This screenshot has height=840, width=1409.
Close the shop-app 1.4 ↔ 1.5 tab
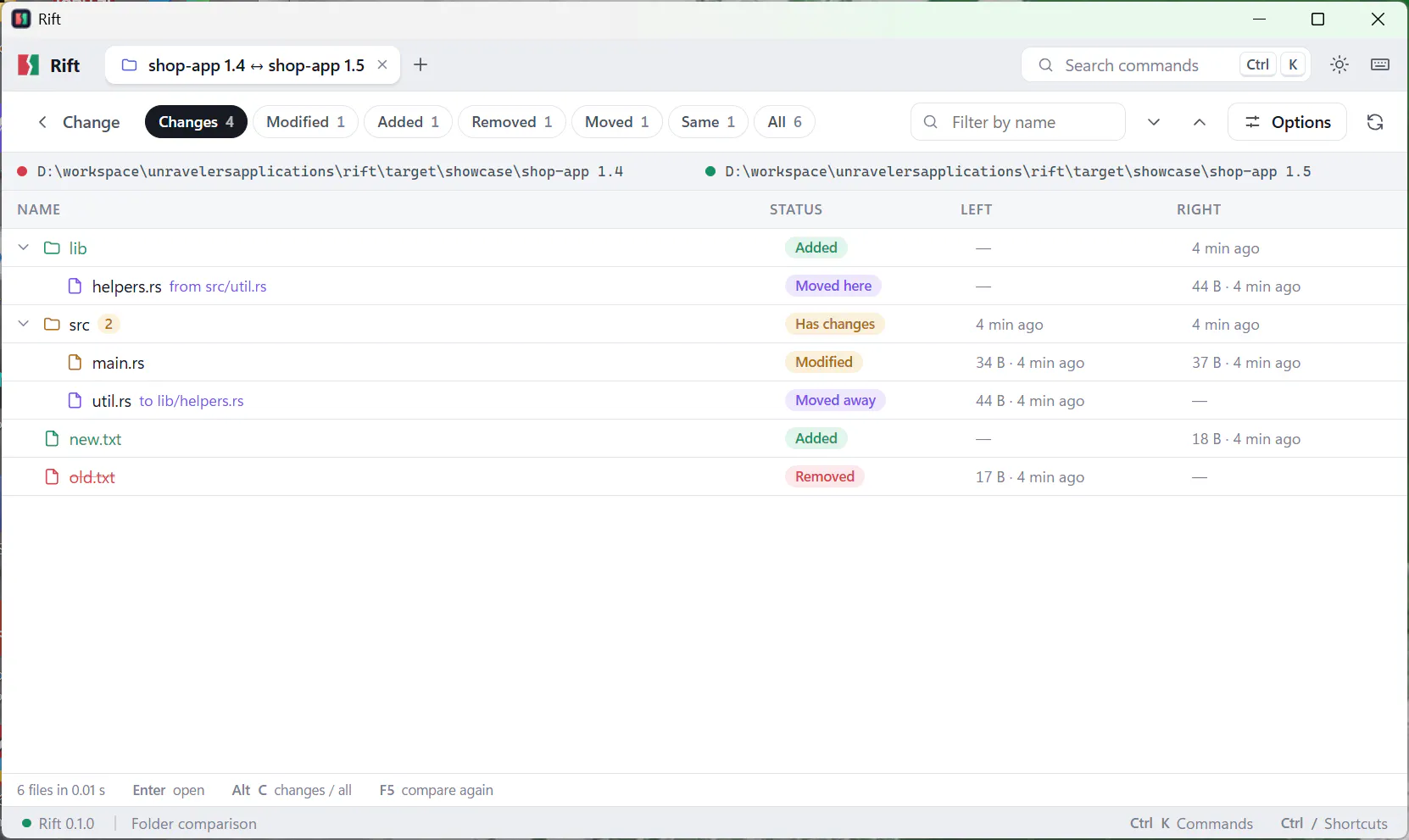pos(382,65)
